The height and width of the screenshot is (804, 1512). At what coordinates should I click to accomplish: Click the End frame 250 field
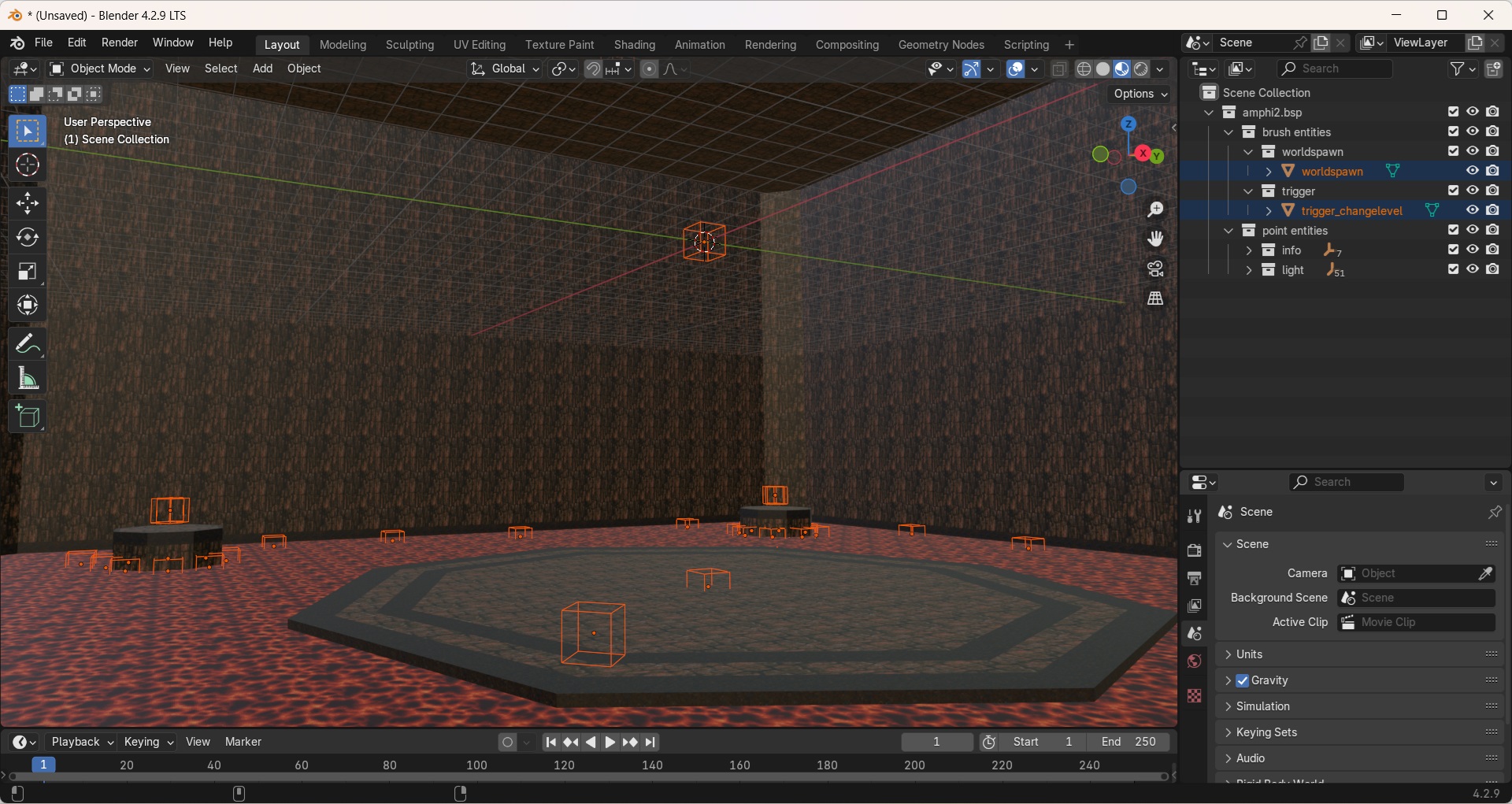pos(1128,743)
